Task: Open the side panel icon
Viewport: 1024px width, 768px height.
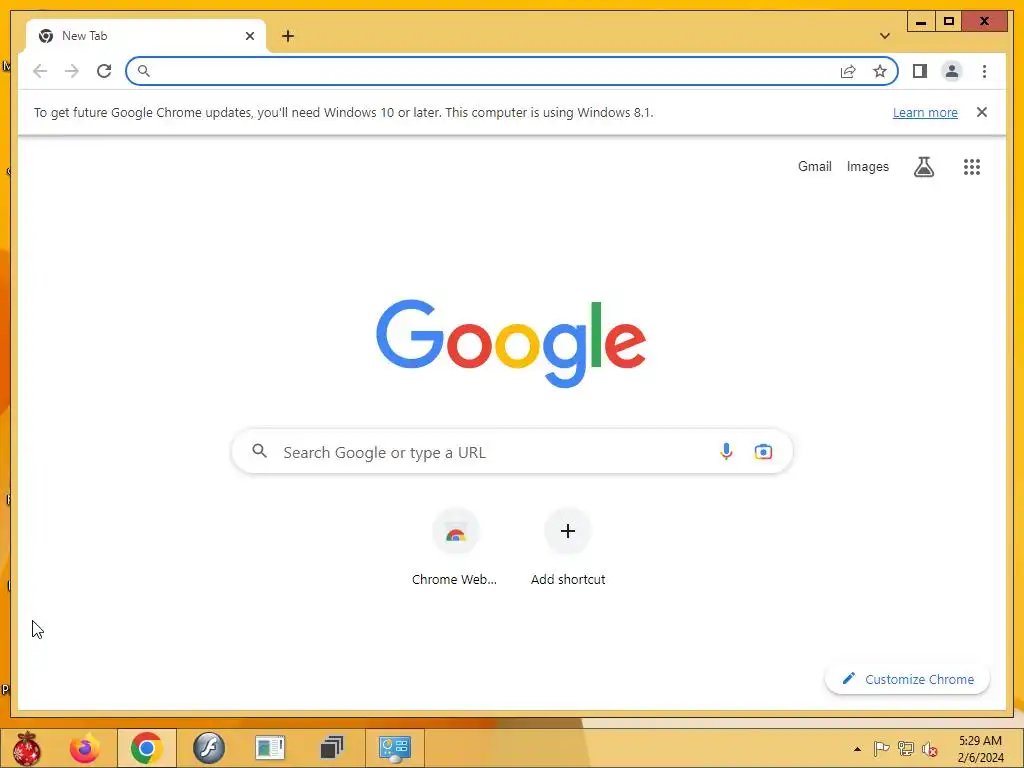Action: click(x=920, y=71)
